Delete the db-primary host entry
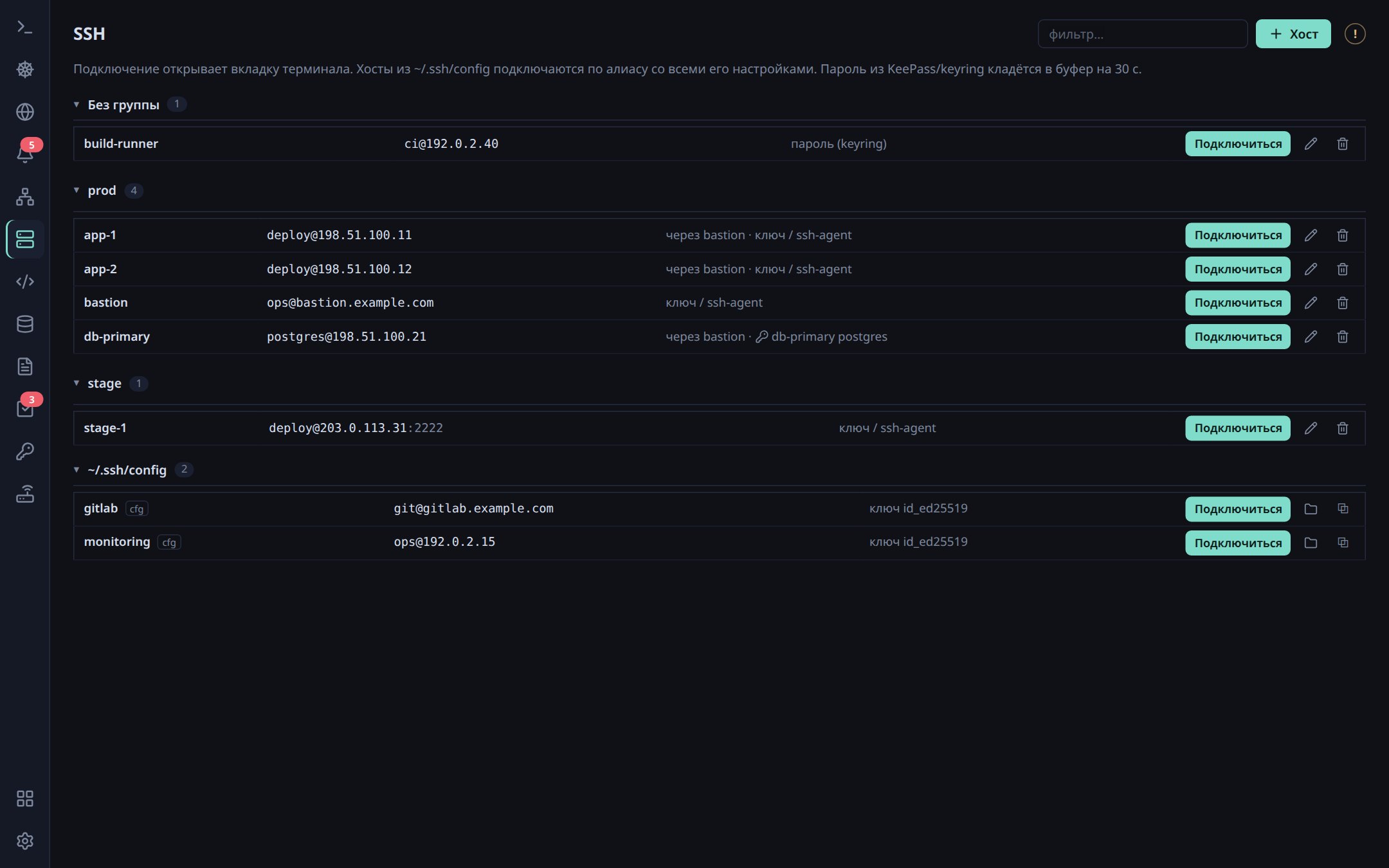Viewport: 1389px width, 868px height. [x=1343, y=337]
